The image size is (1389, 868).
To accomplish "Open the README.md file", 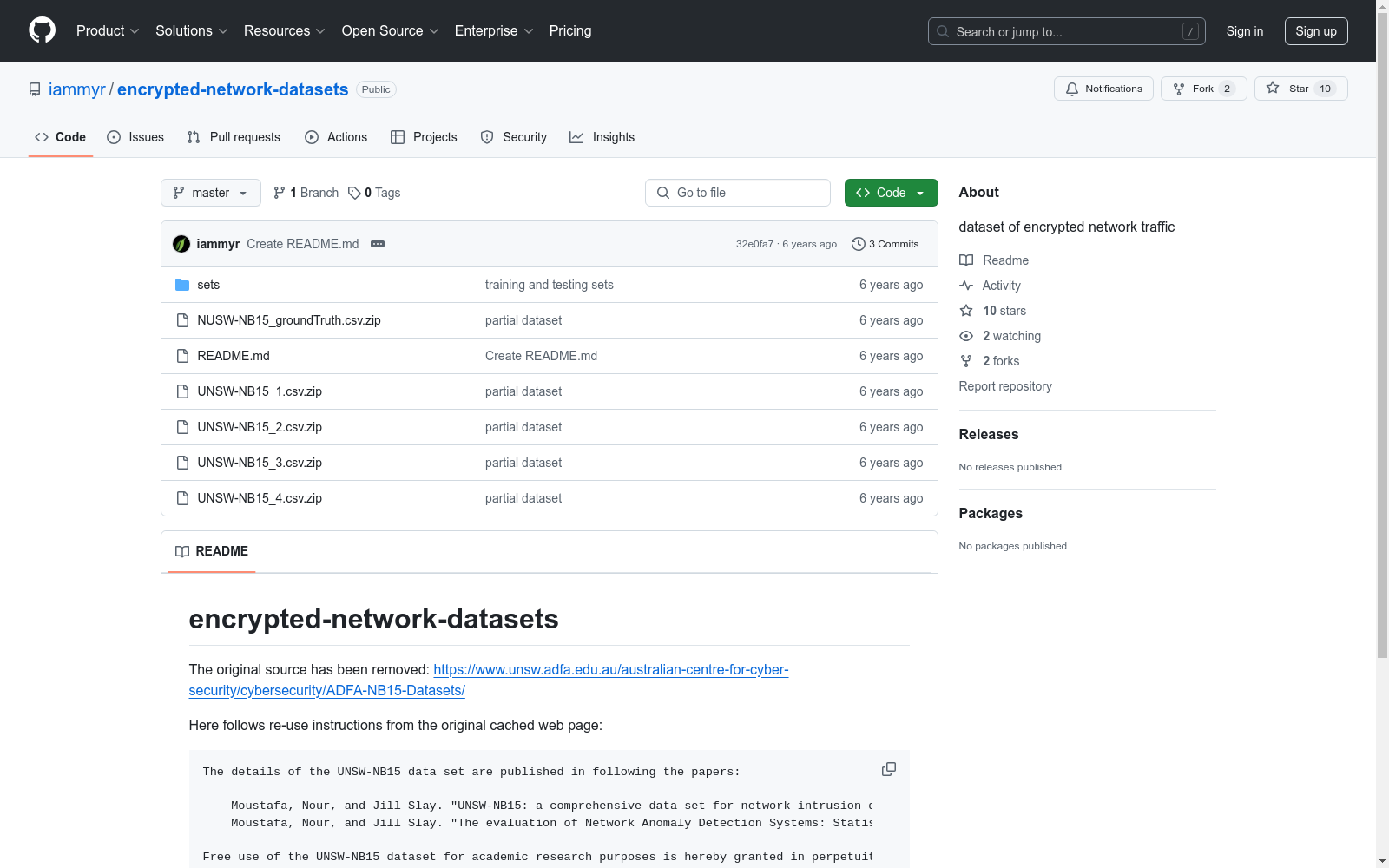I will pos(234,356).
